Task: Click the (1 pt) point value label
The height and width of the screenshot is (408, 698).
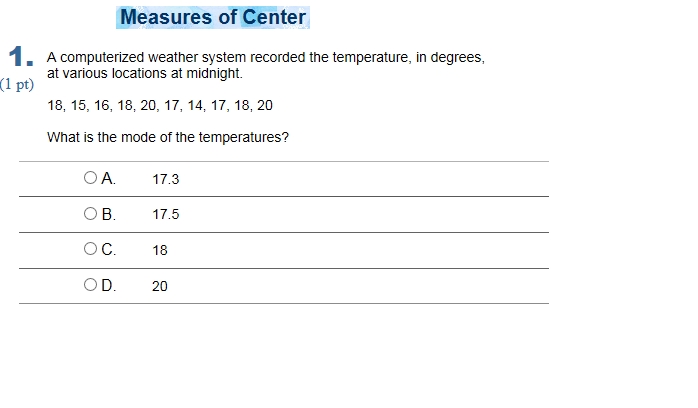Action: [17, 84]
